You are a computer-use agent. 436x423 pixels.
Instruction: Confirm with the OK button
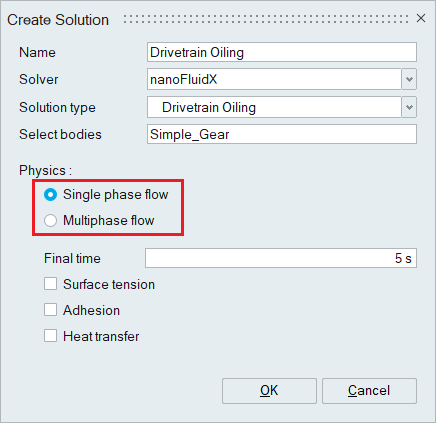point(269,391)
